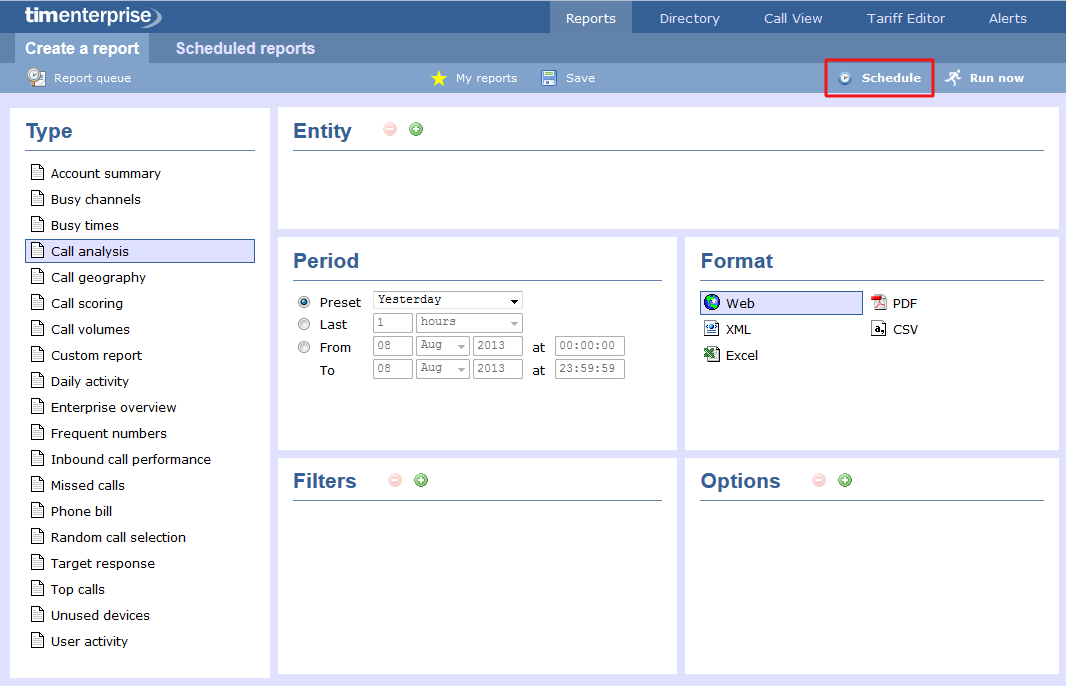Open the Tariff Editor section
The height and width of the screenshot is (686, 1066).
905,17
